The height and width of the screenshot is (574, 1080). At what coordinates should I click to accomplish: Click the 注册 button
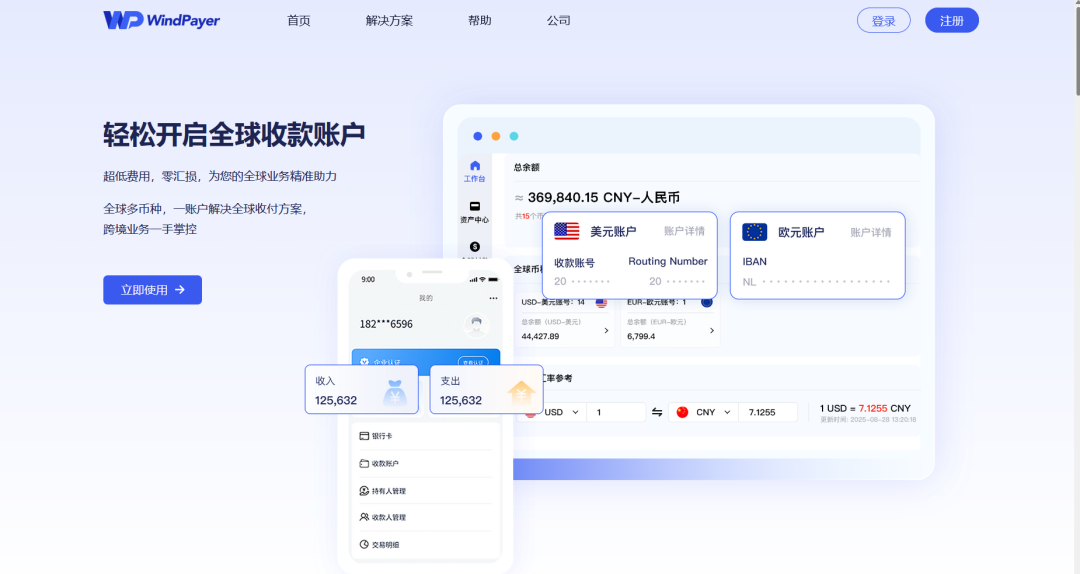[x=952, y=21]
